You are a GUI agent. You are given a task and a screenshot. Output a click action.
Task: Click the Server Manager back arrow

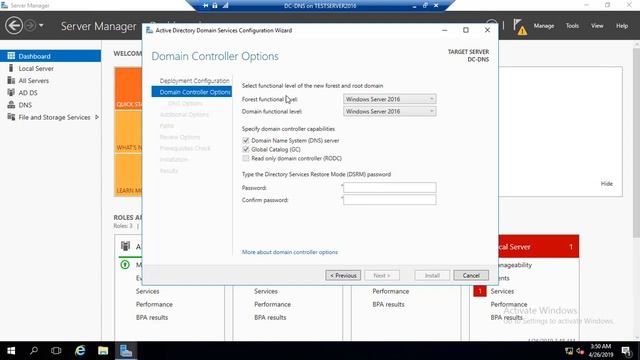14,26
